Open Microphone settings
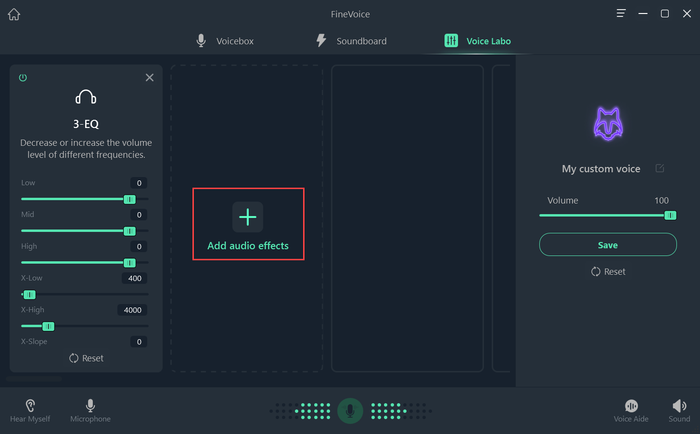This screenshot has height=434, width=700. point(90,410)
